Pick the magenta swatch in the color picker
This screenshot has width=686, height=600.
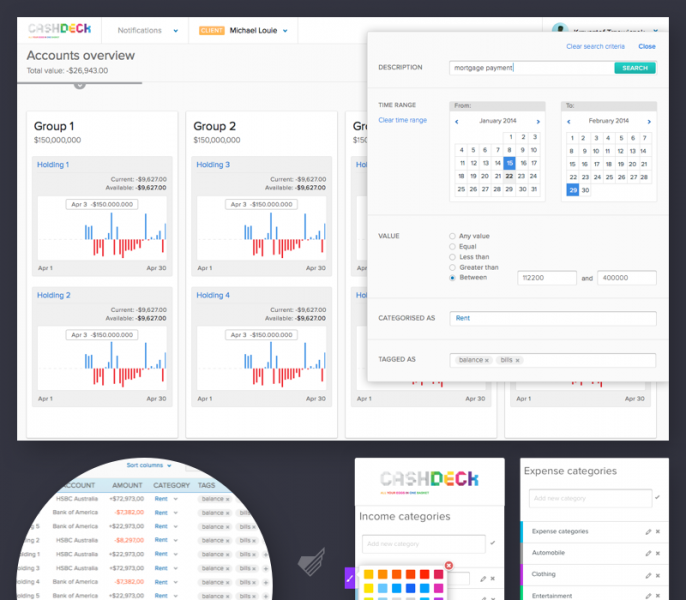(x=438, y=588)
